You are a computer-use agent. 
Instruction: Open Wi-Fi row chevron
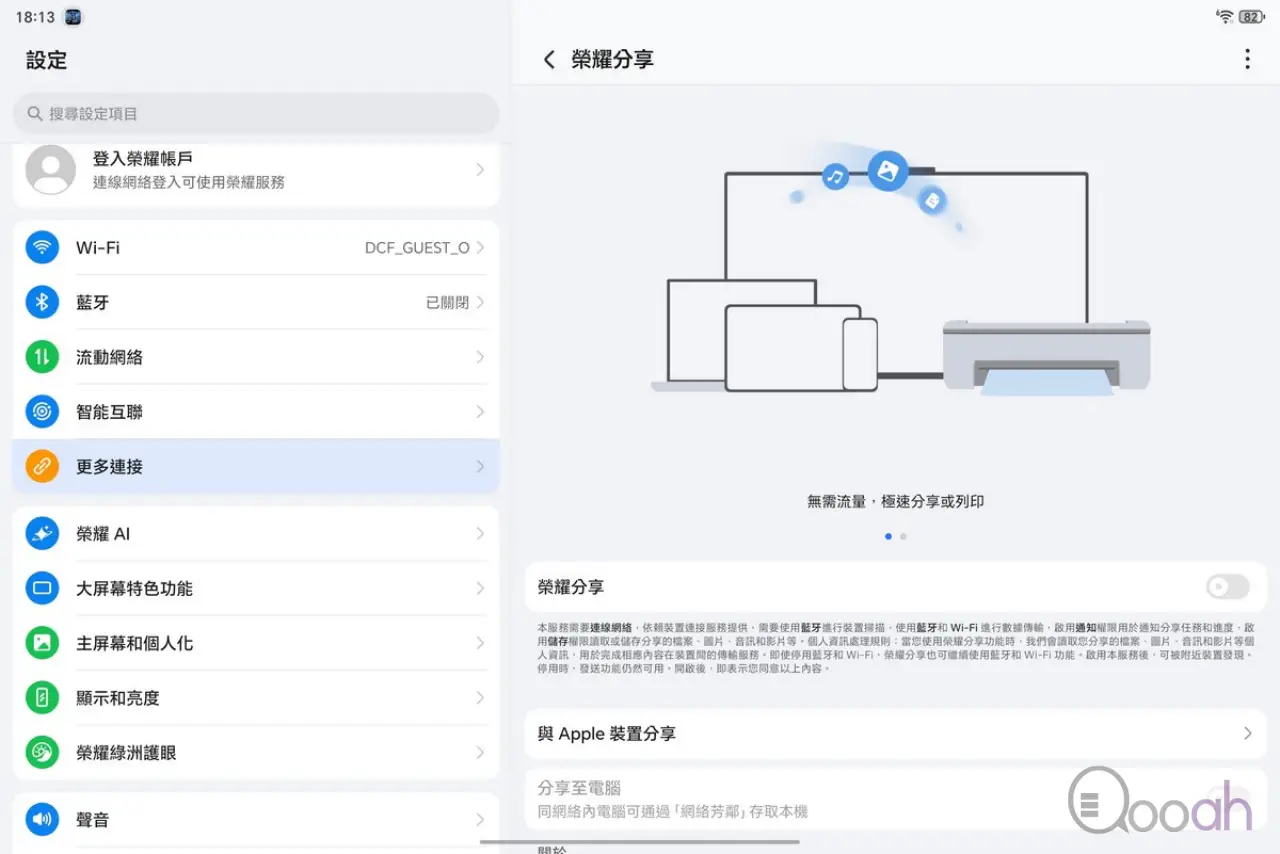point(480,247)
